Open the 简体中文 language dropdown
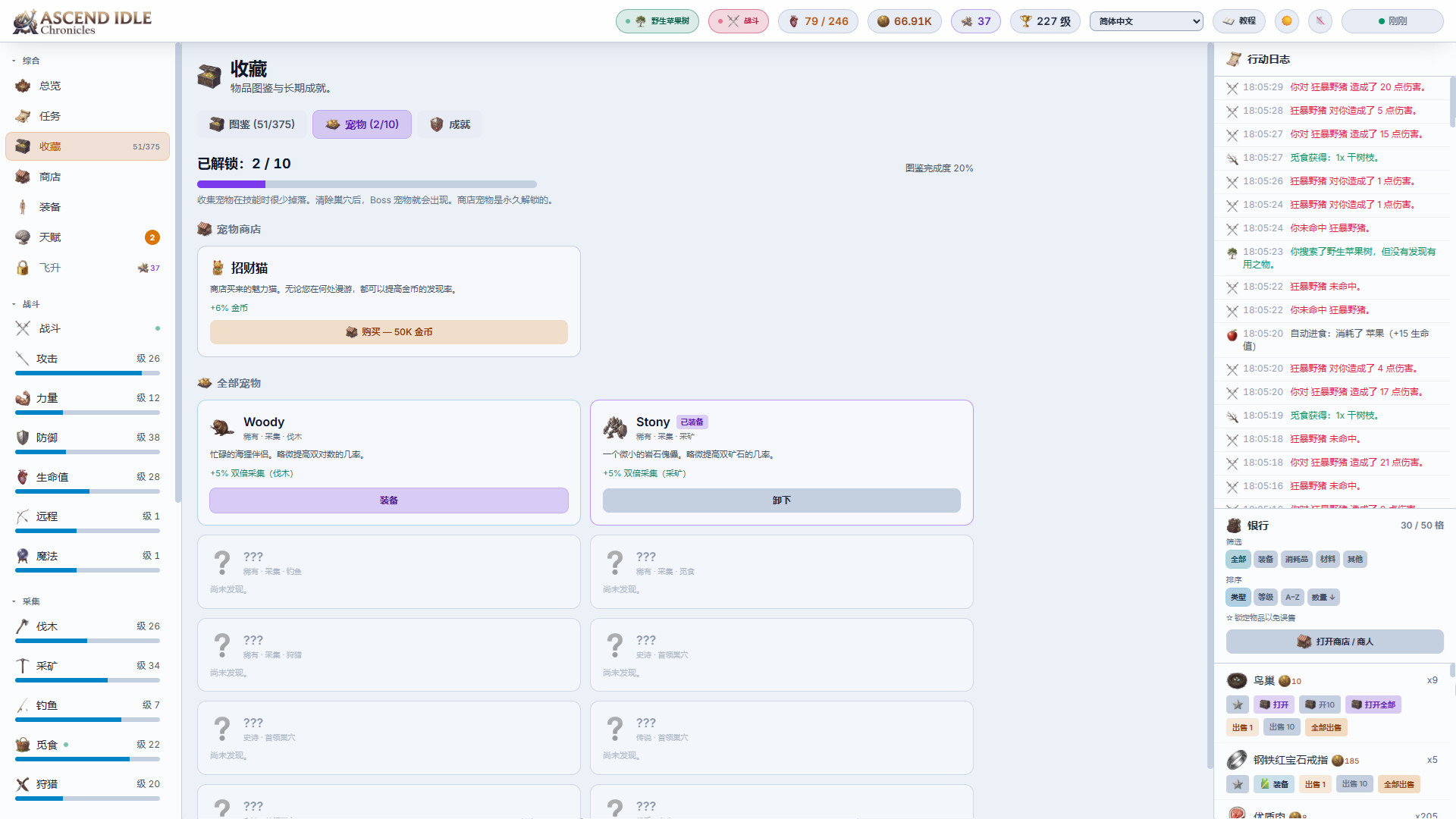1456x819 pixels. (1147, 21)
